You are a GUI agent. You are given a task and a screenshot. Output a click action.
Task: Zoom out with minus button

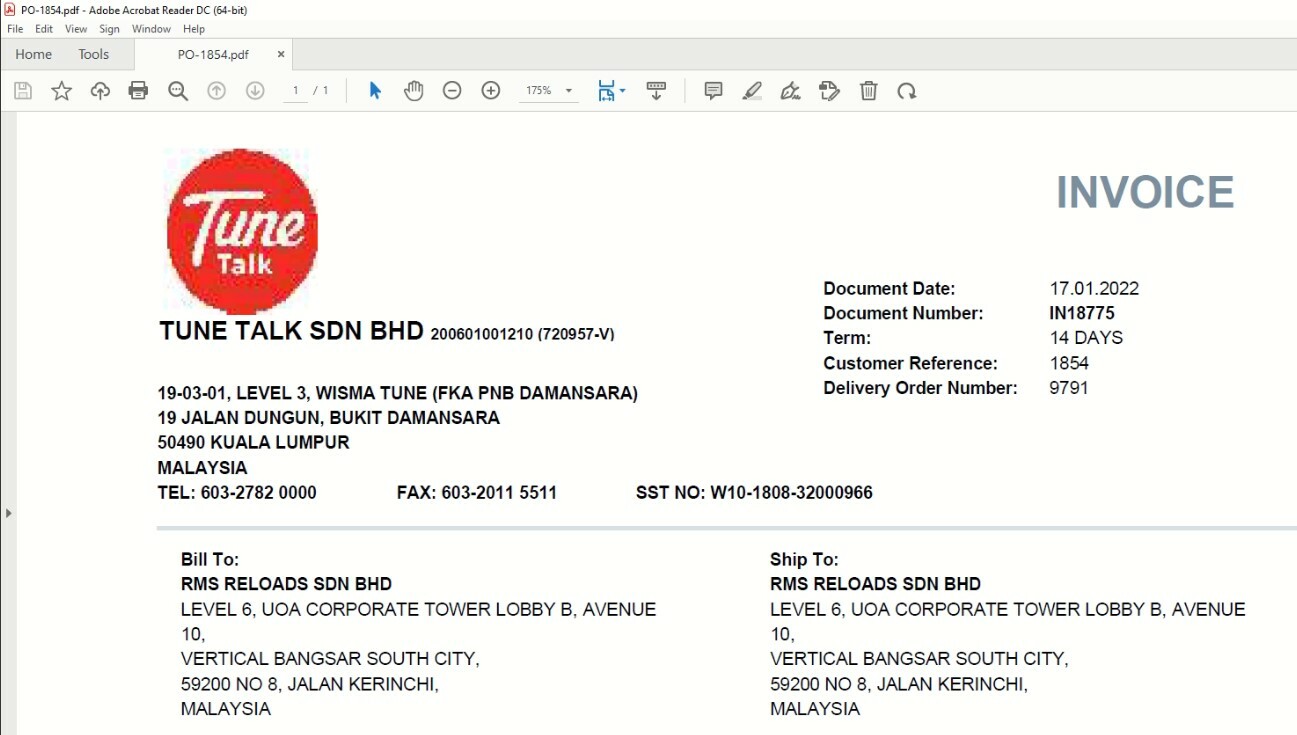click(x=452, y=91)
